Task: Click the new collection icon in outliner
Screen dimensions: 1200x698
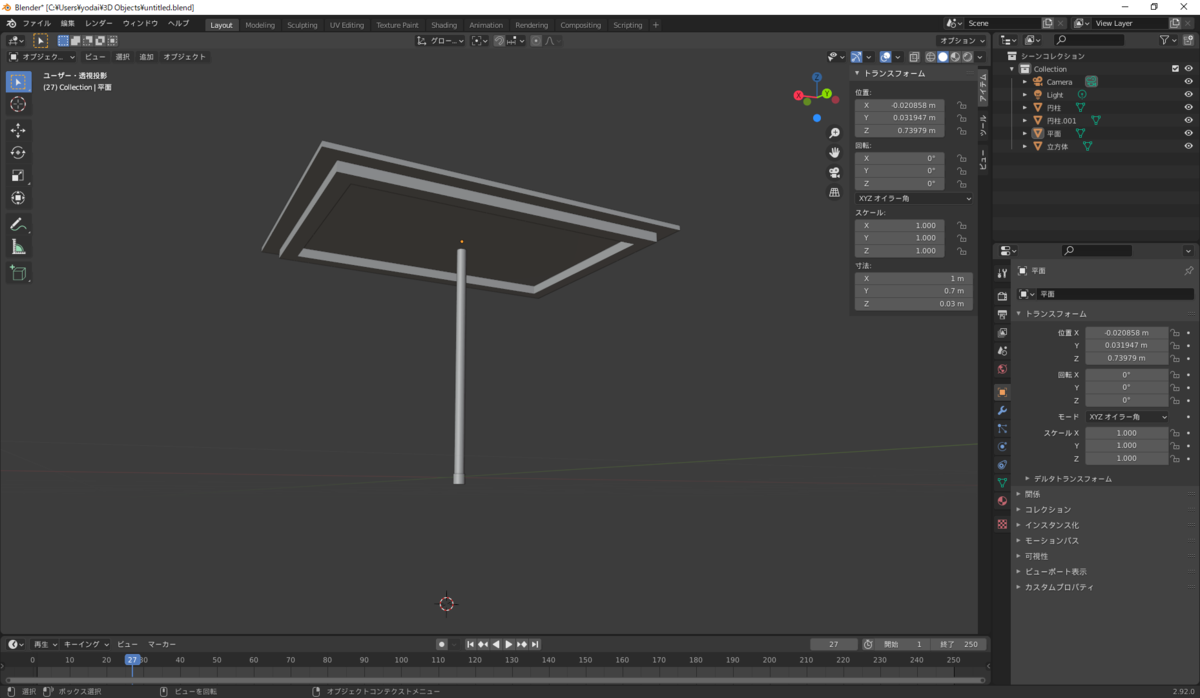Action: [1189, 40]
